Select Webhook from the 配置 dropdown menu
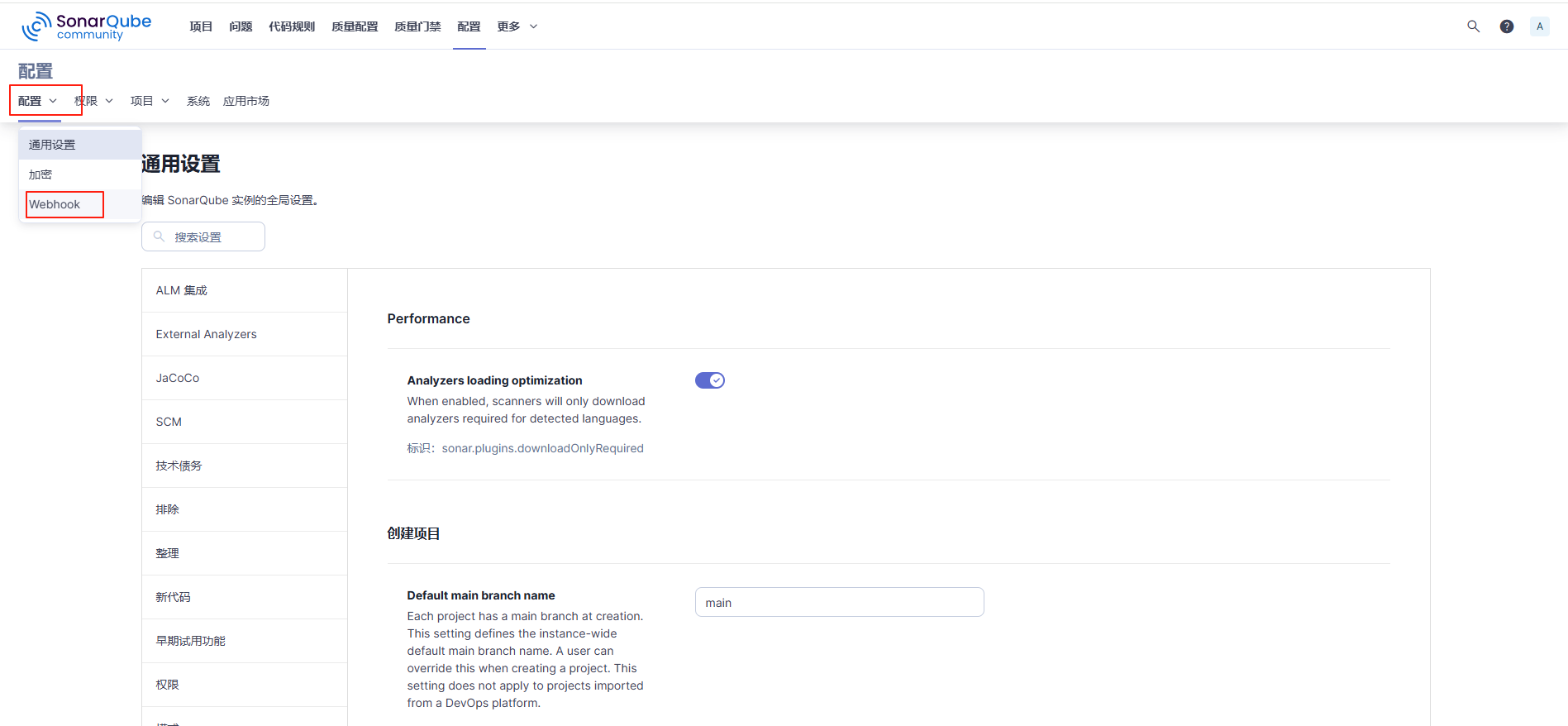This screenshot has width=1568, height=726. coord(55,204)
